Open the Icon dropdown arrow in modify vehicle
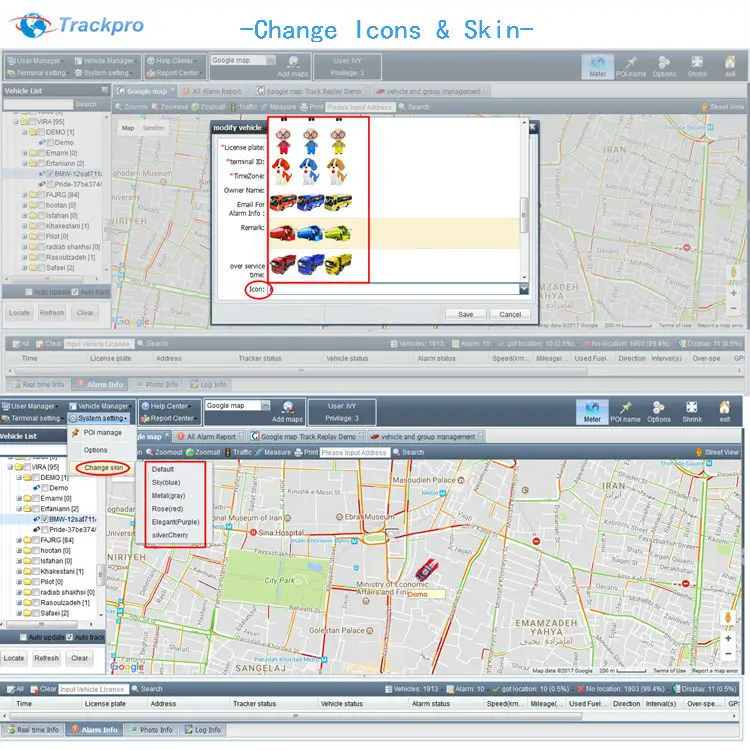 pos(524,289)
